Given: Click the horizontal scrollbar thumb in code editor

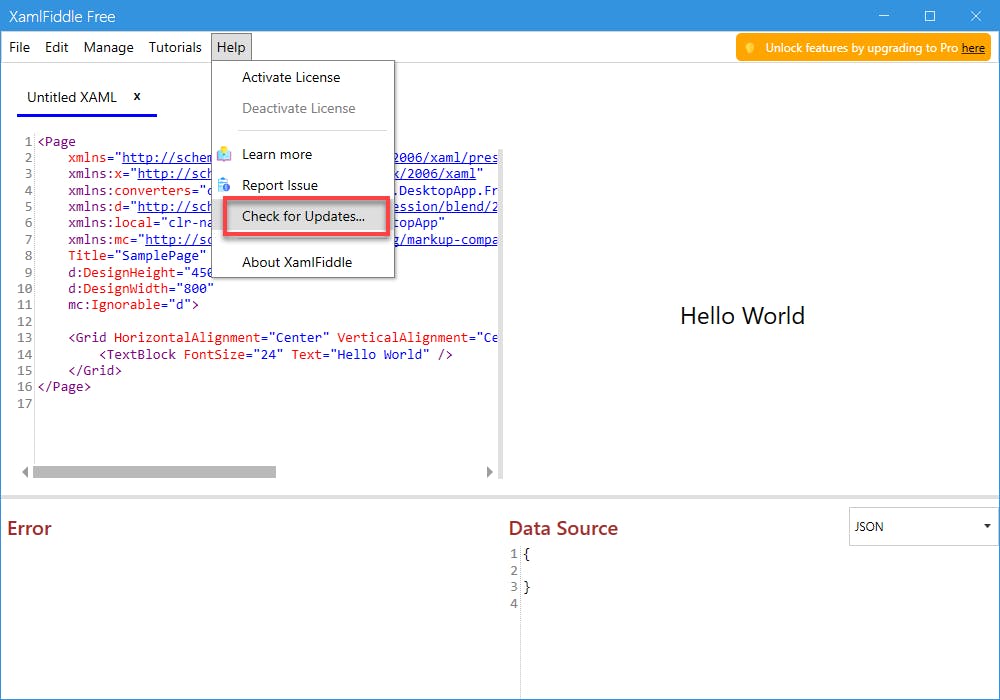Looking at the screenshot, I should coord(154,472).
